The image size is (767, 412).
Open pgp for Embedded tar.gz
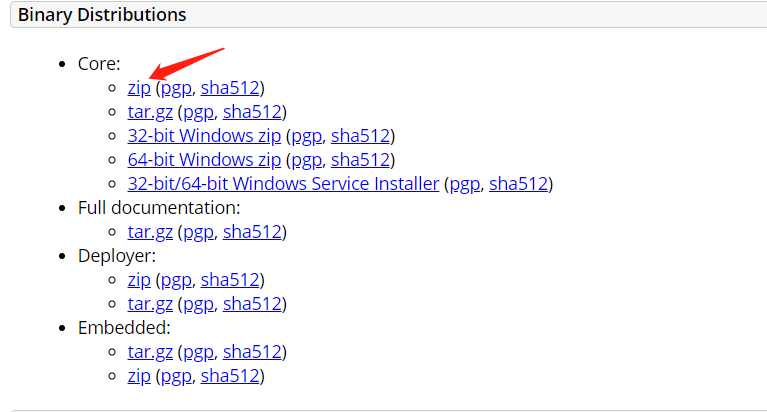198,352
